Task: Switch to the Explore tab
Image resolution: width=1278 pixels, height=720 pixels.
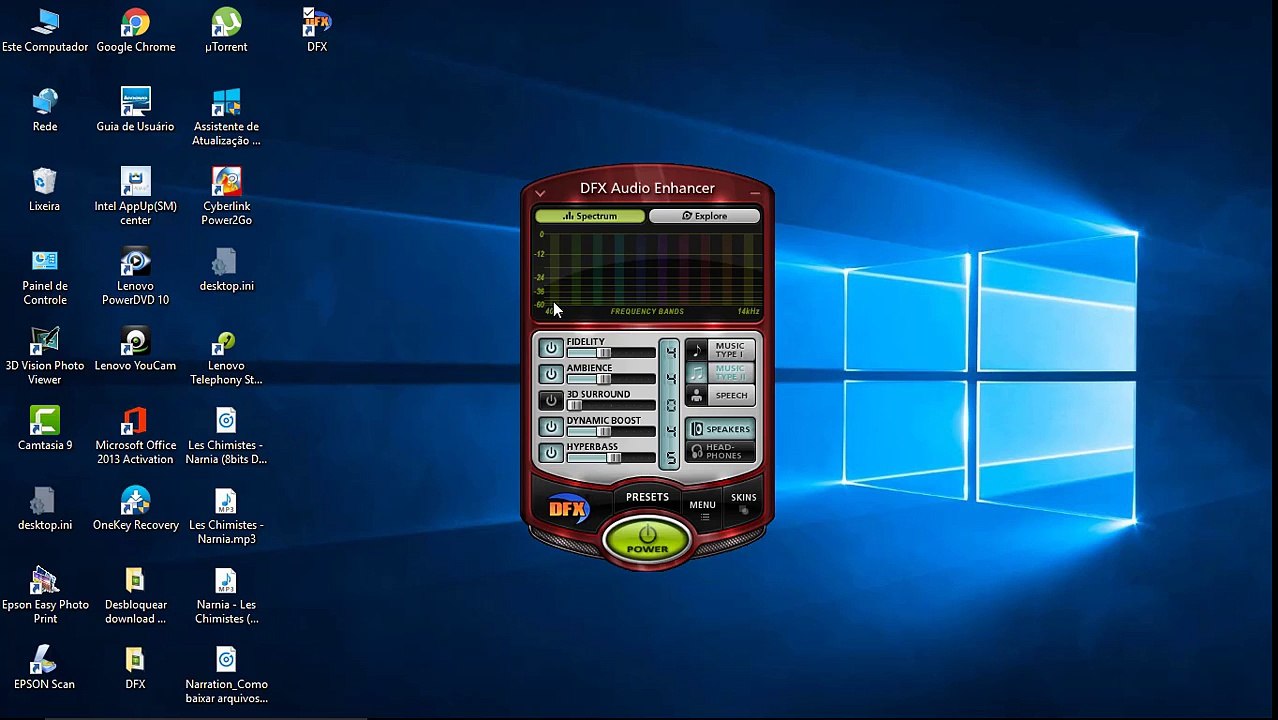Action: click(x=705, y=216)
